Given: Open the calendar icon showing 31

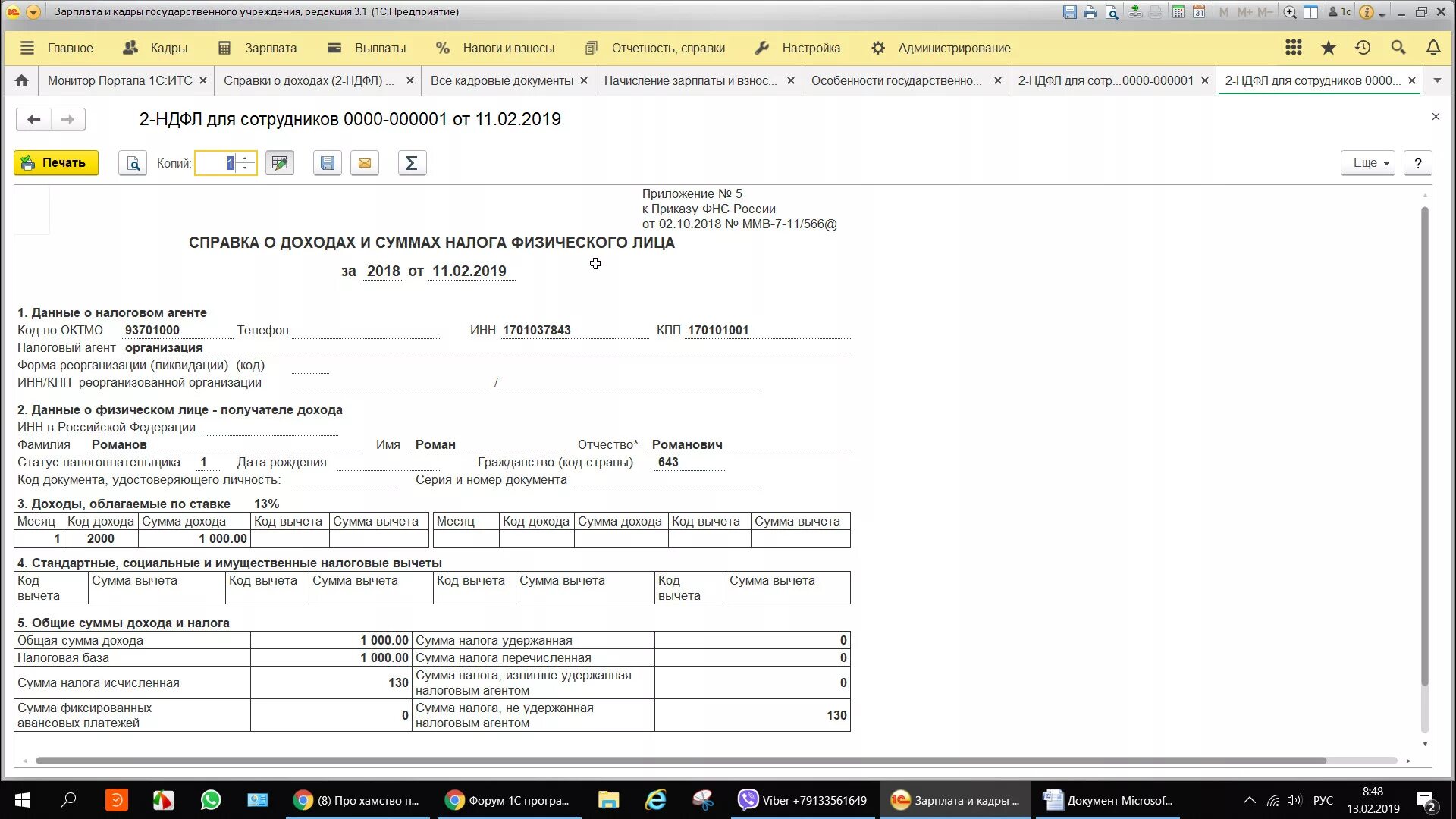Looking at the screenshot, I should (1199, 12).
